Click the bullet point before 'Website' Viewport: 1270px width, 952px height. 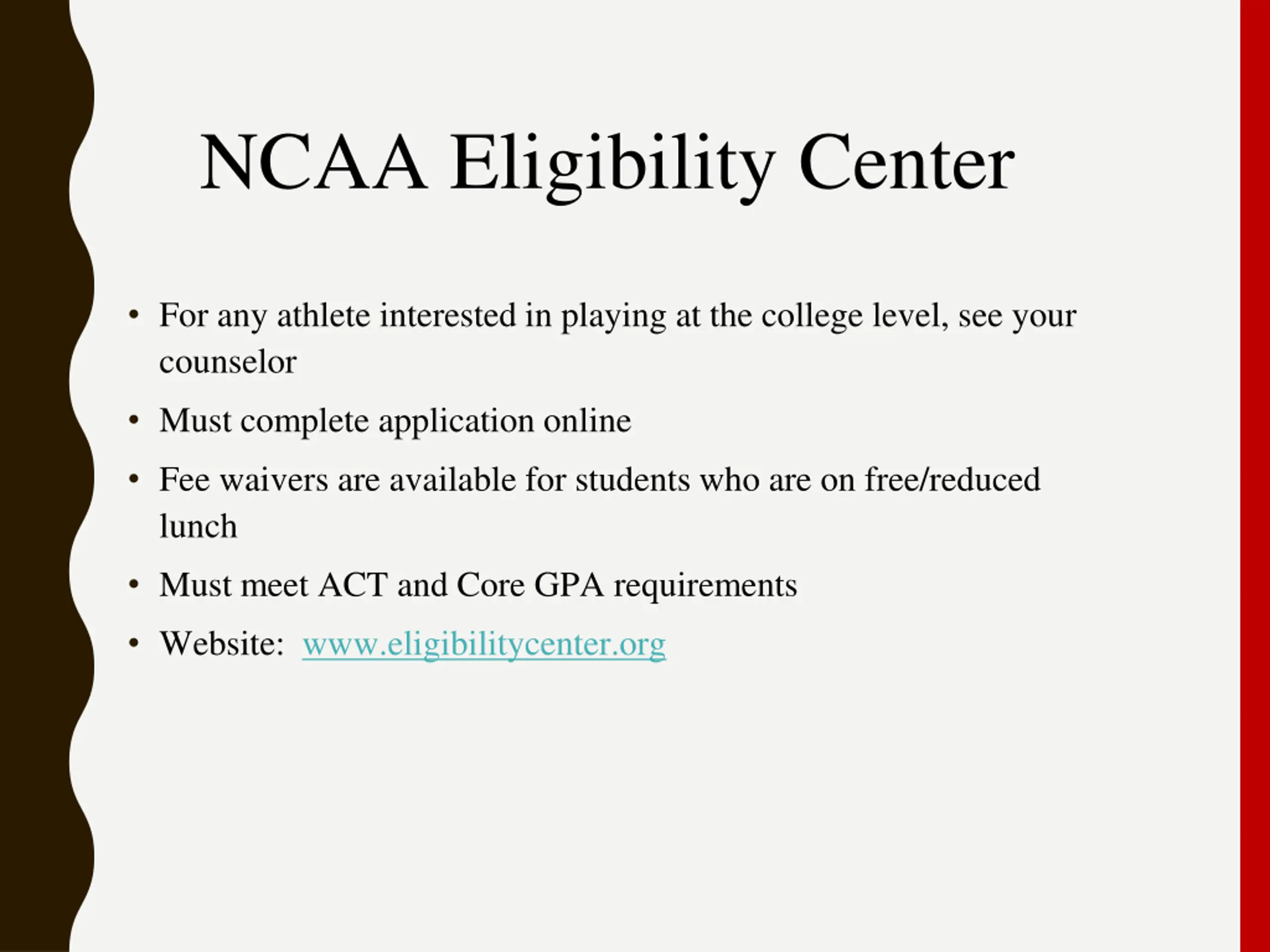click(134, 643)
